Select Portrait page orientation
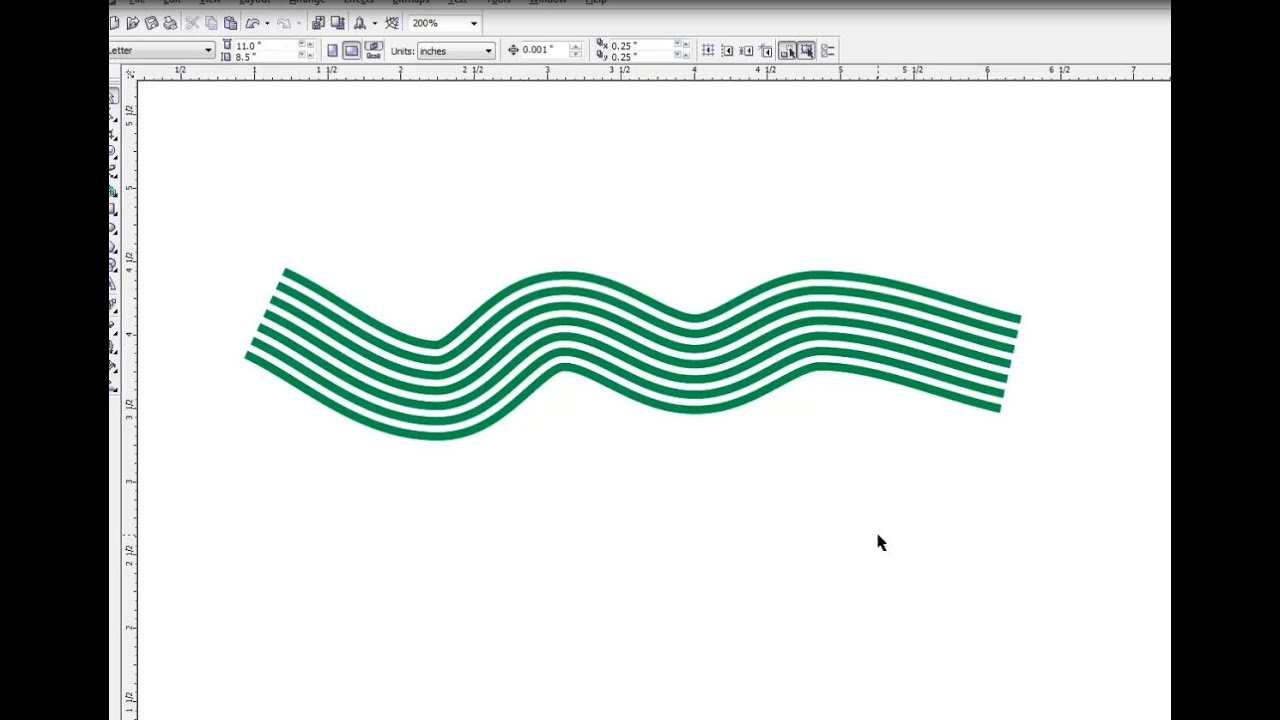 332,50
